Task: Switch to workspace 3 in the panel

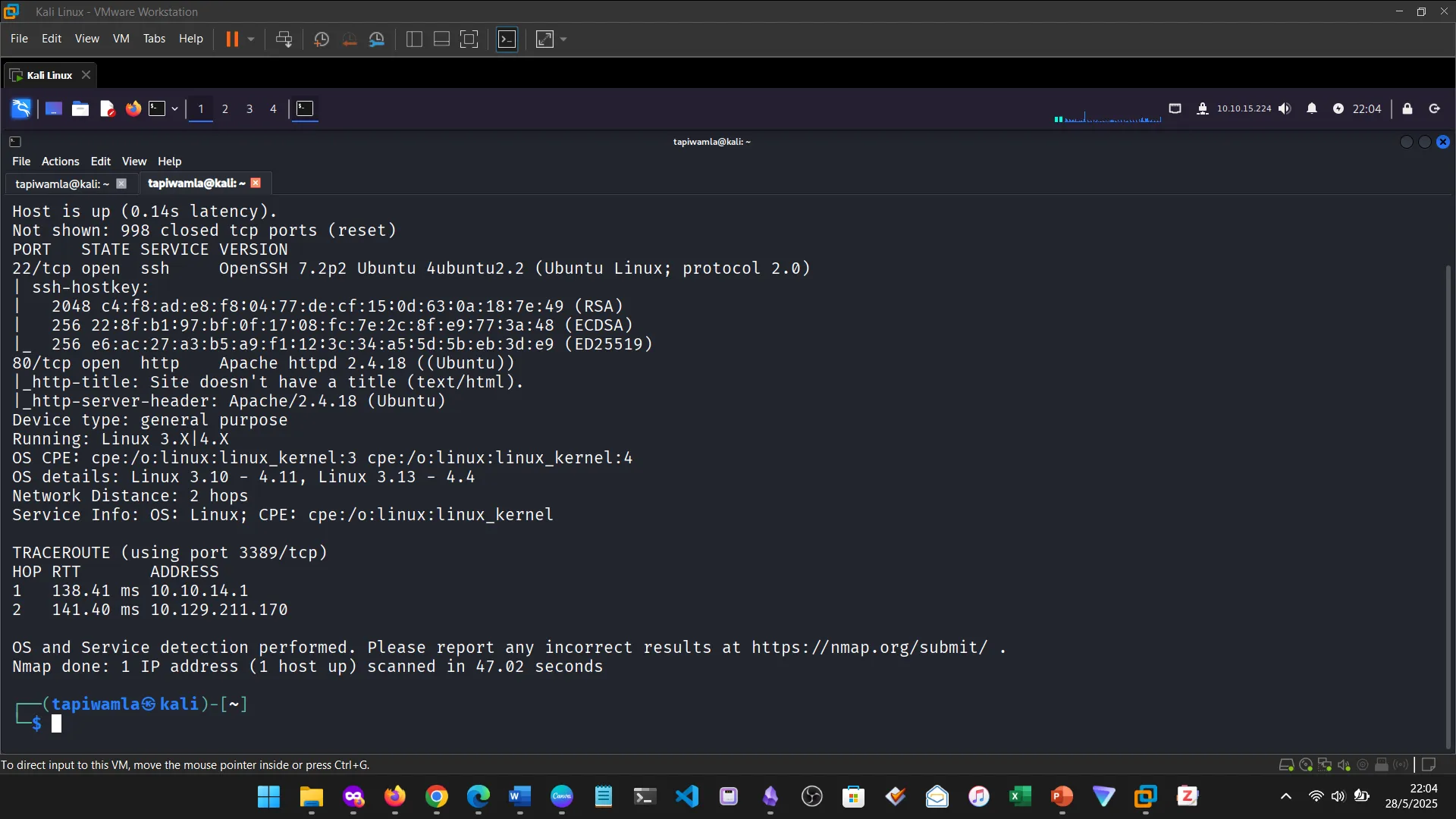Action: pos(249,108)
